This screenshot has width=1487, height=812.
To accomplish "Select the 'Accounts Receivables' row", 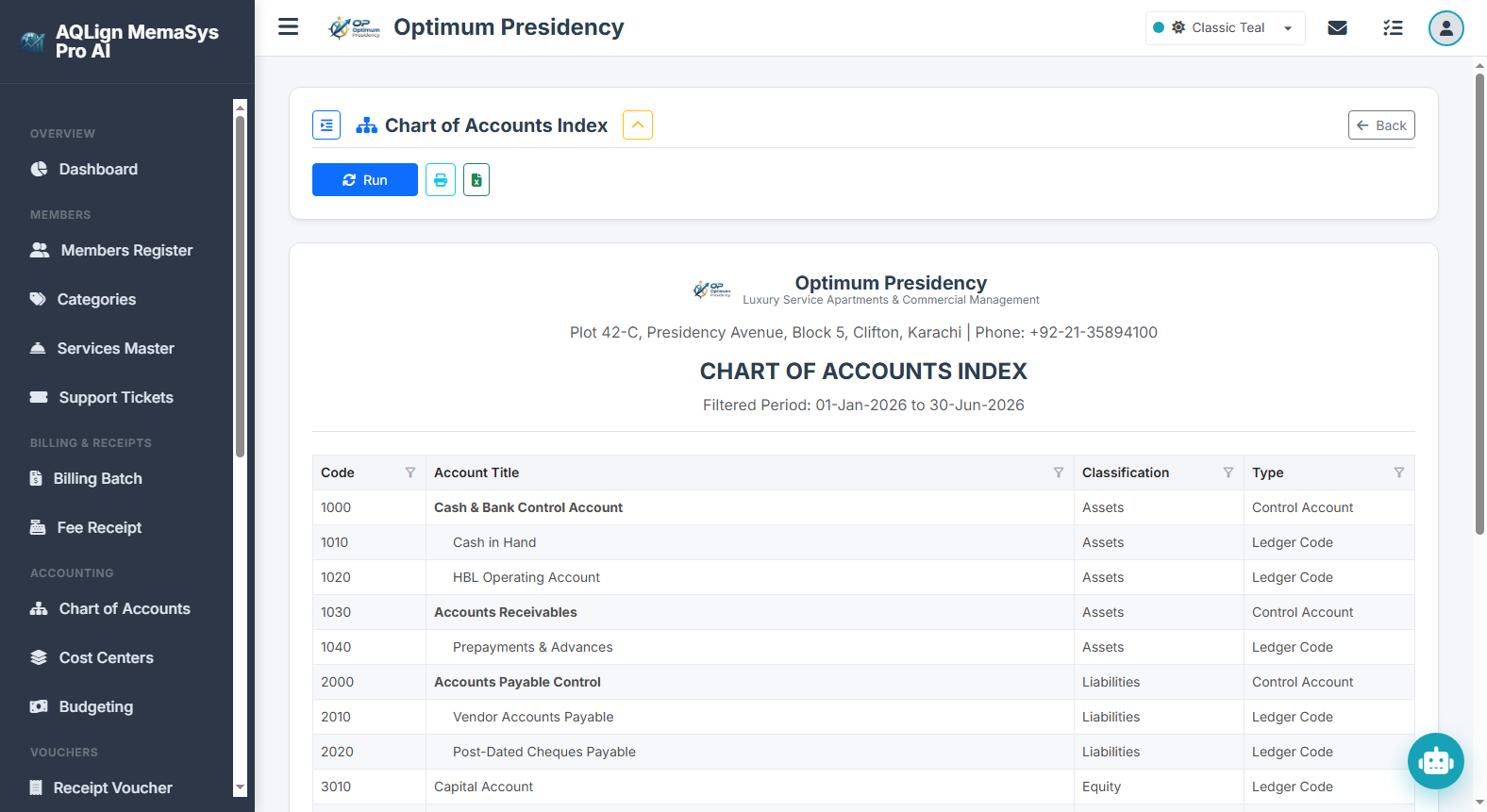I will 863,612.
